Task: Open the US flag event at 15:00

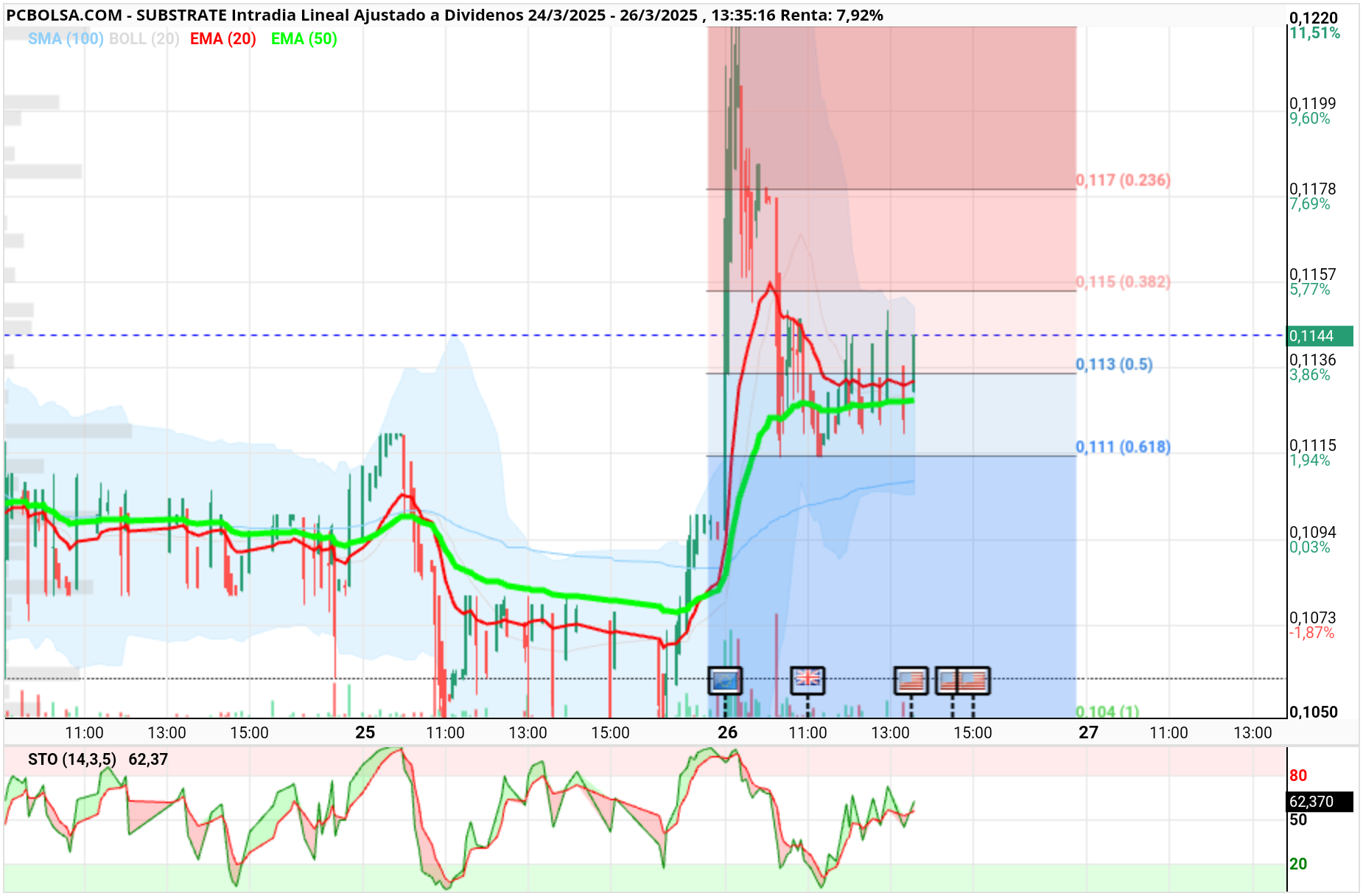Action: coord(973,680)
